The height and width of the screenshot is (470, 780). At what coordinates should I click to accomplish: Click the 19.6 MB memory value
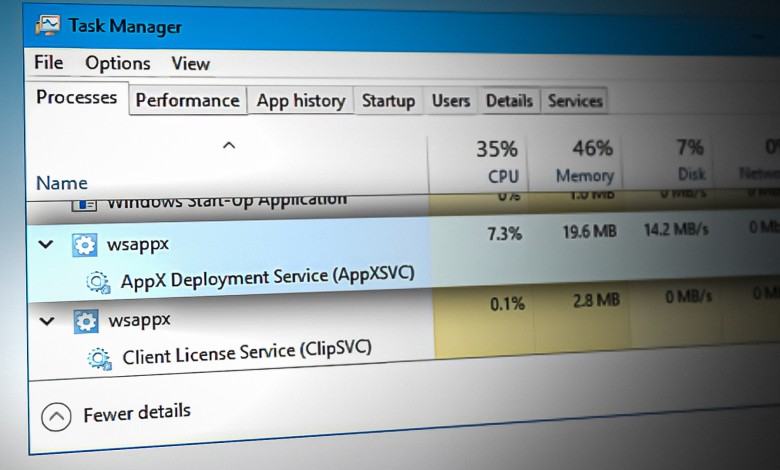point(589,231)
